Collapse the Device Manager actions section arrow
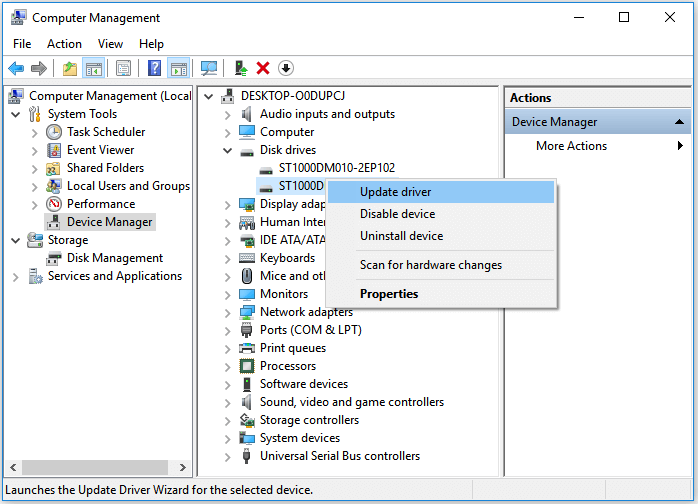The image size is (698, 504). point(680,122)
